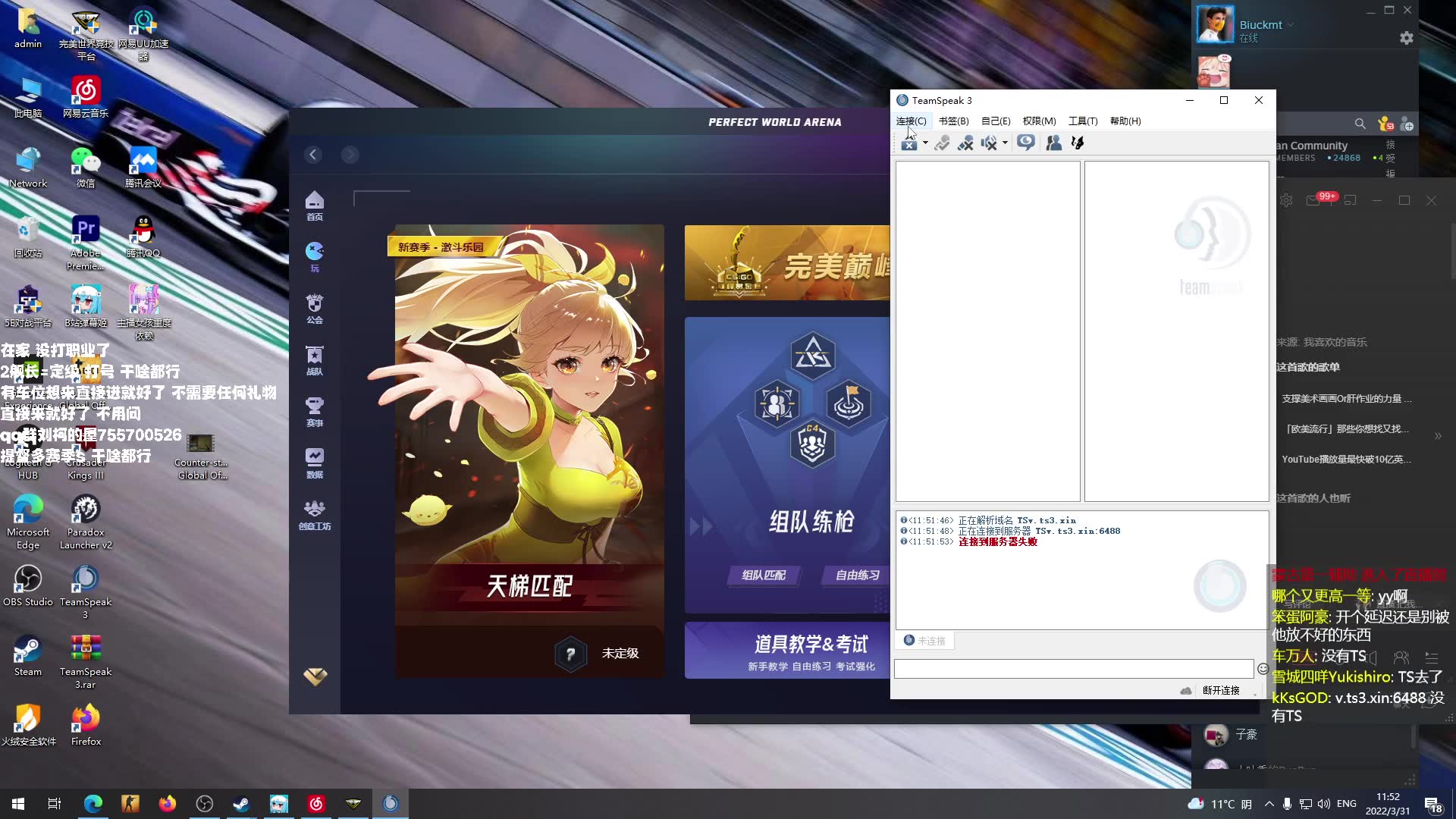Open Paradox Launcher v2 desktop shortcut
Screen dimensions: 1456x819
86,522
